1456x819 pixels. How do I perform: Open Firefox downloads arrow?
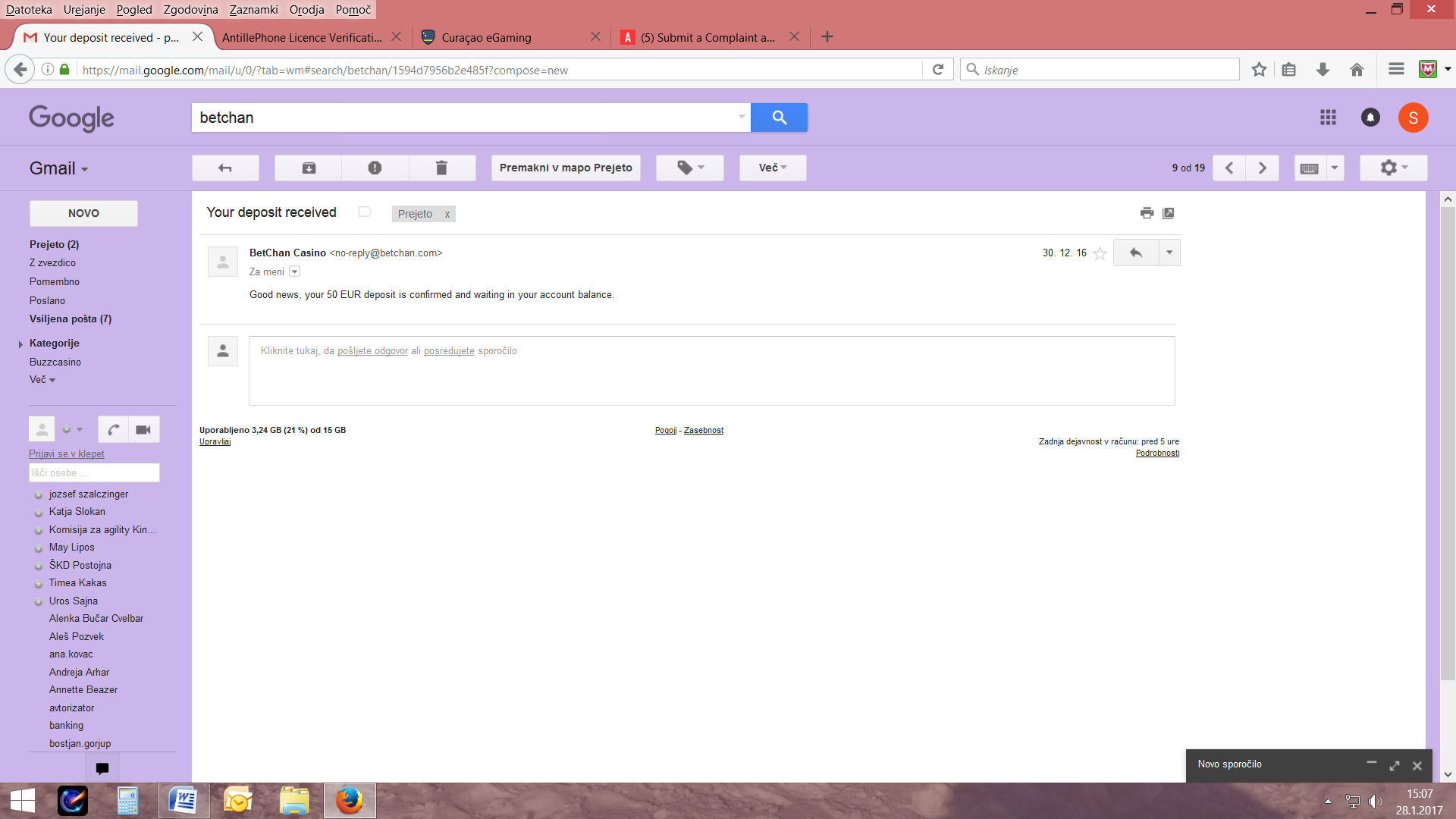(1323, 70)
